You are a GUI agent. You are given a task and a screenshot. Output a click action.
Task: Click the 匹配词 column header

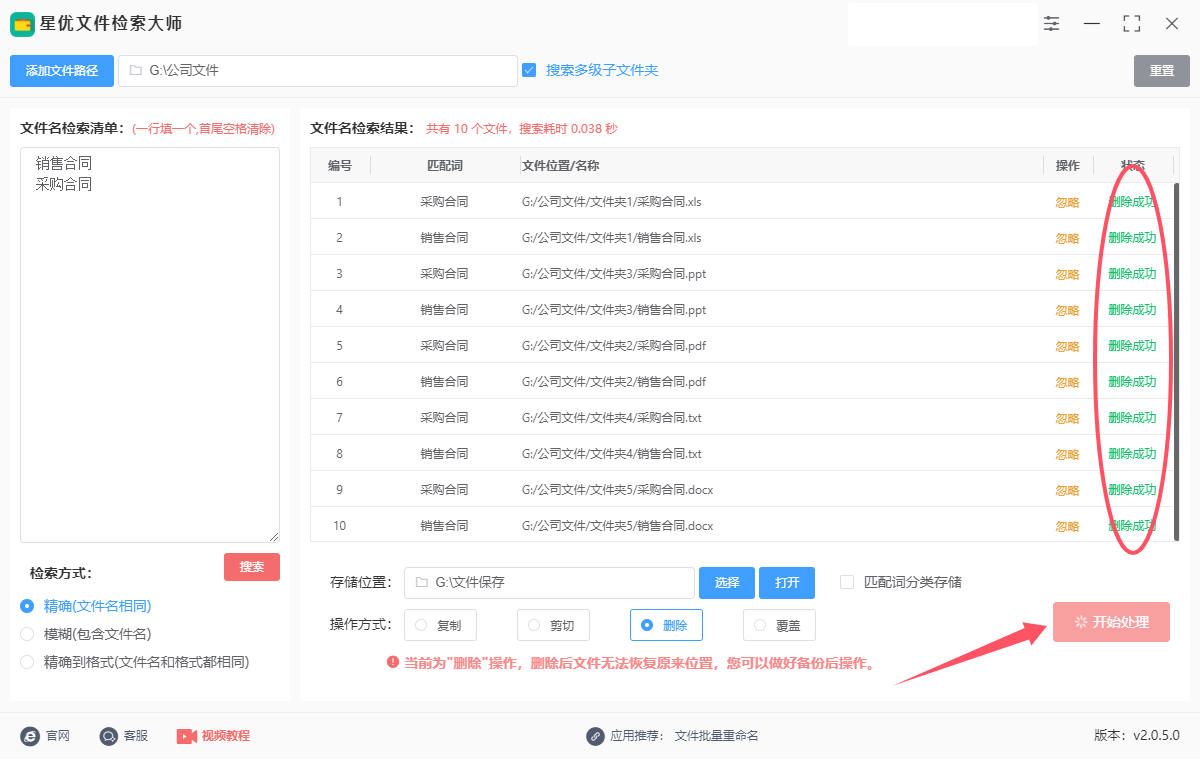coord(445,166)
